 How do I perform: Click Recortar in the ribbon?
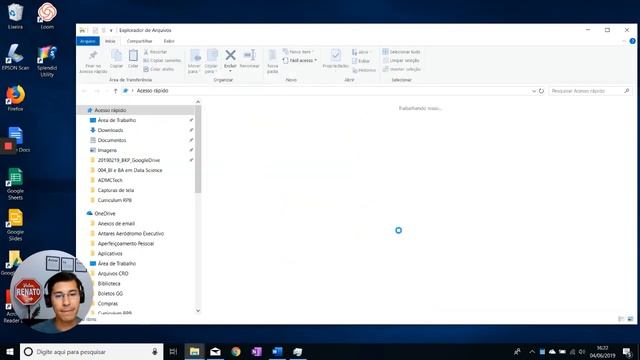tap(156, 52)
